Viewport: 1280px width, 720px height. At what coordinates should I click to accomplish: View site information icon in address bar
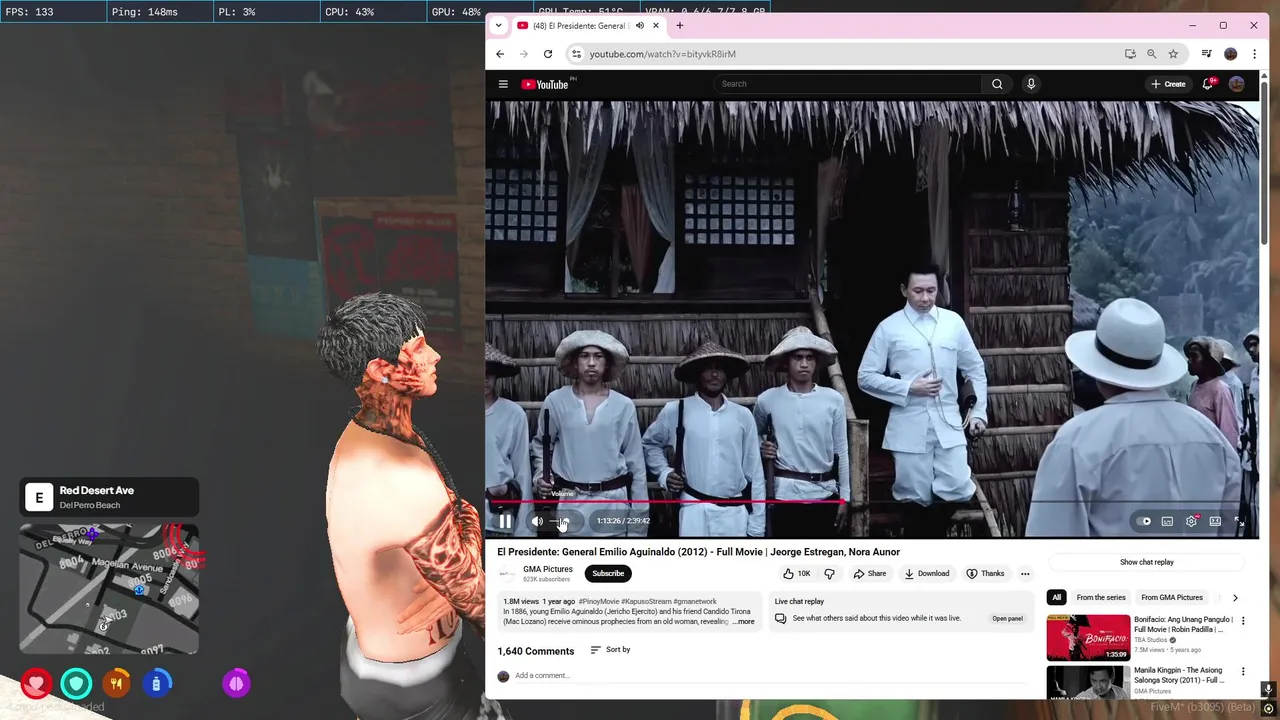tap(576, 54)
